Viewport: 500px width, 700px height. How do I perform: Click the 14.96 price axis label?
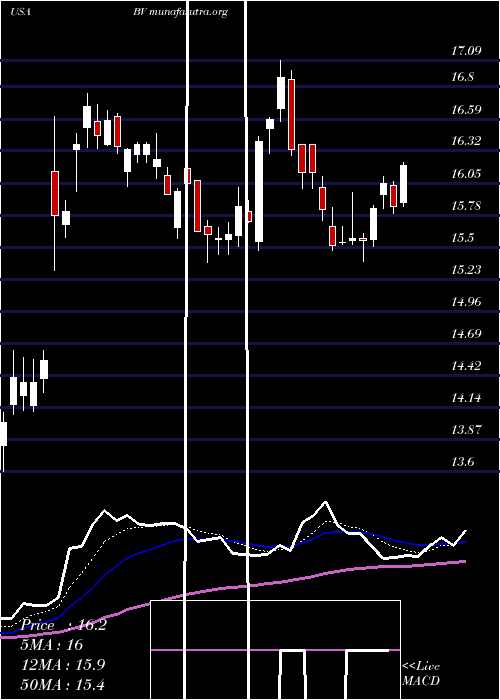466,302
